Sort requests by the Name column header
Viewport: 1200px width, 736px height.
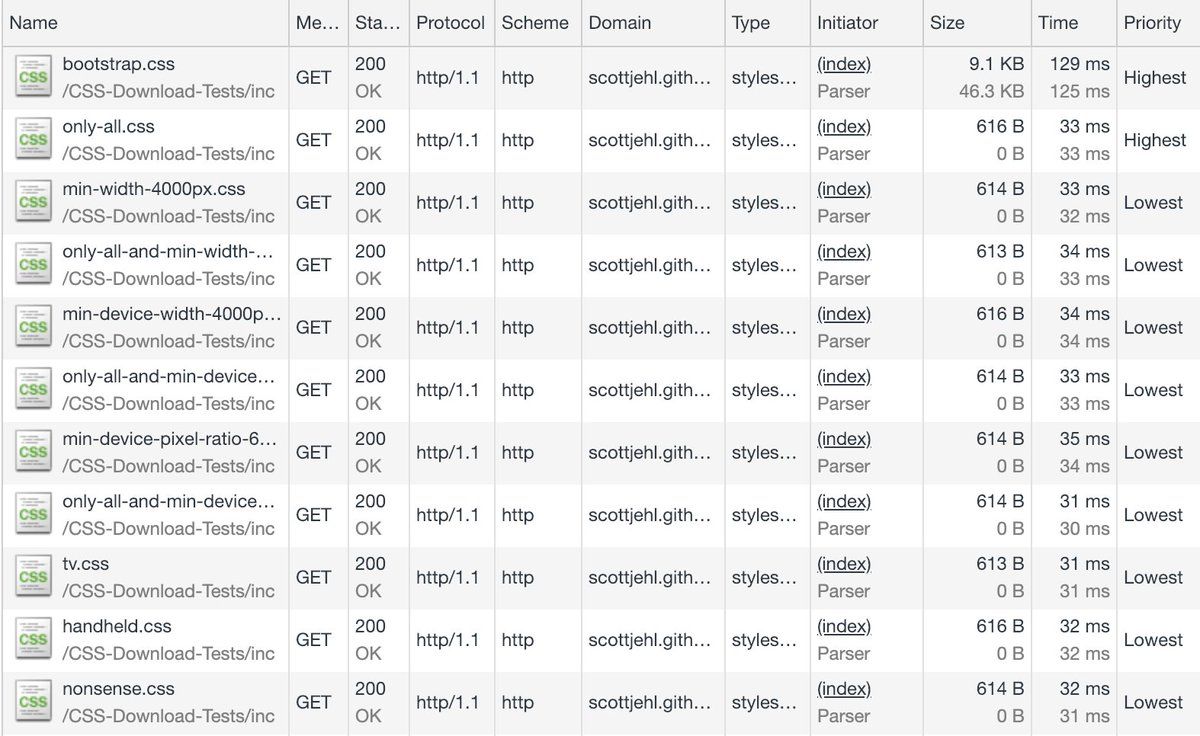[34, 23]
